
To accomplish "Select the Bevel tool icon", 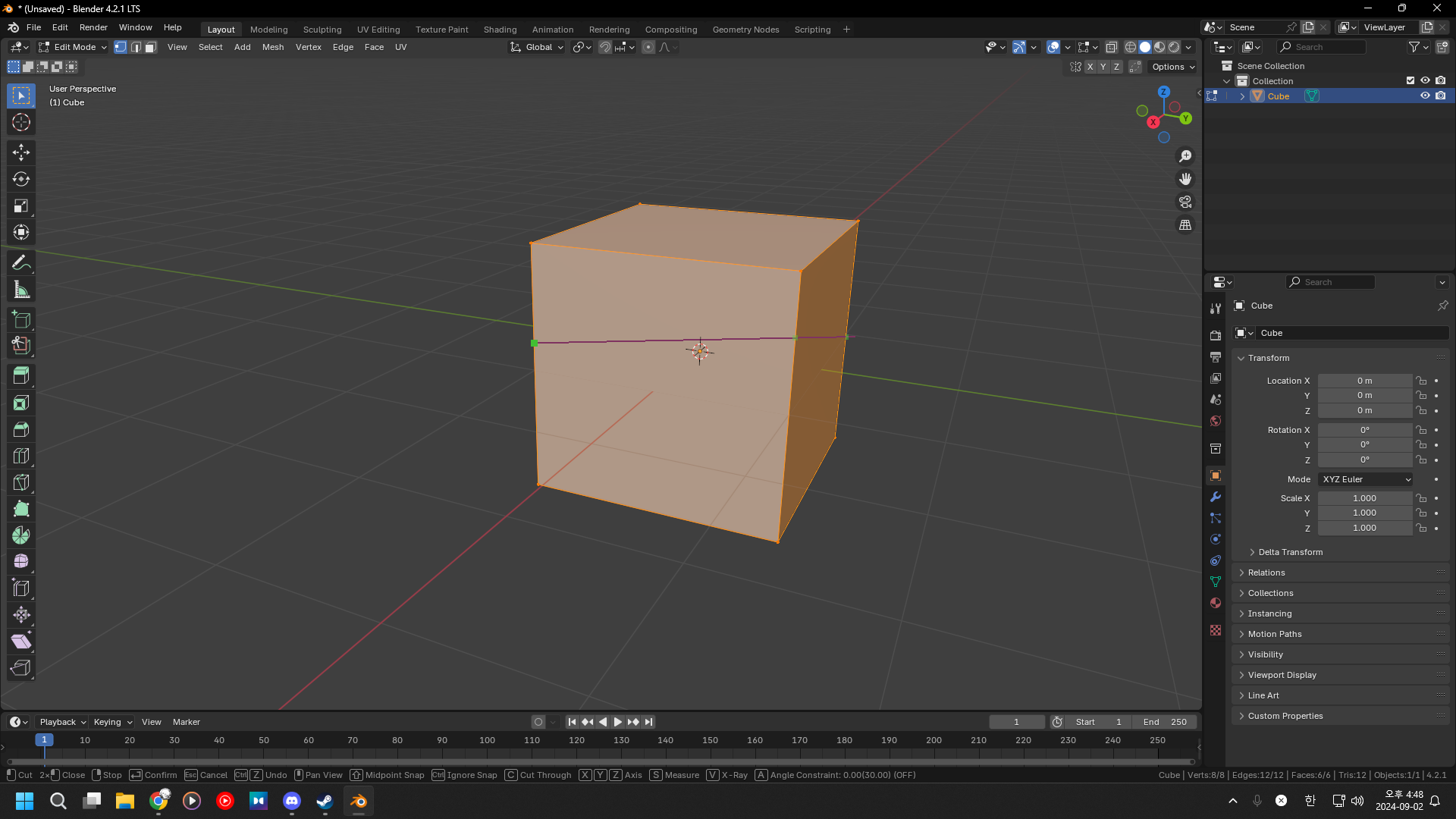I will pos(21,429).
